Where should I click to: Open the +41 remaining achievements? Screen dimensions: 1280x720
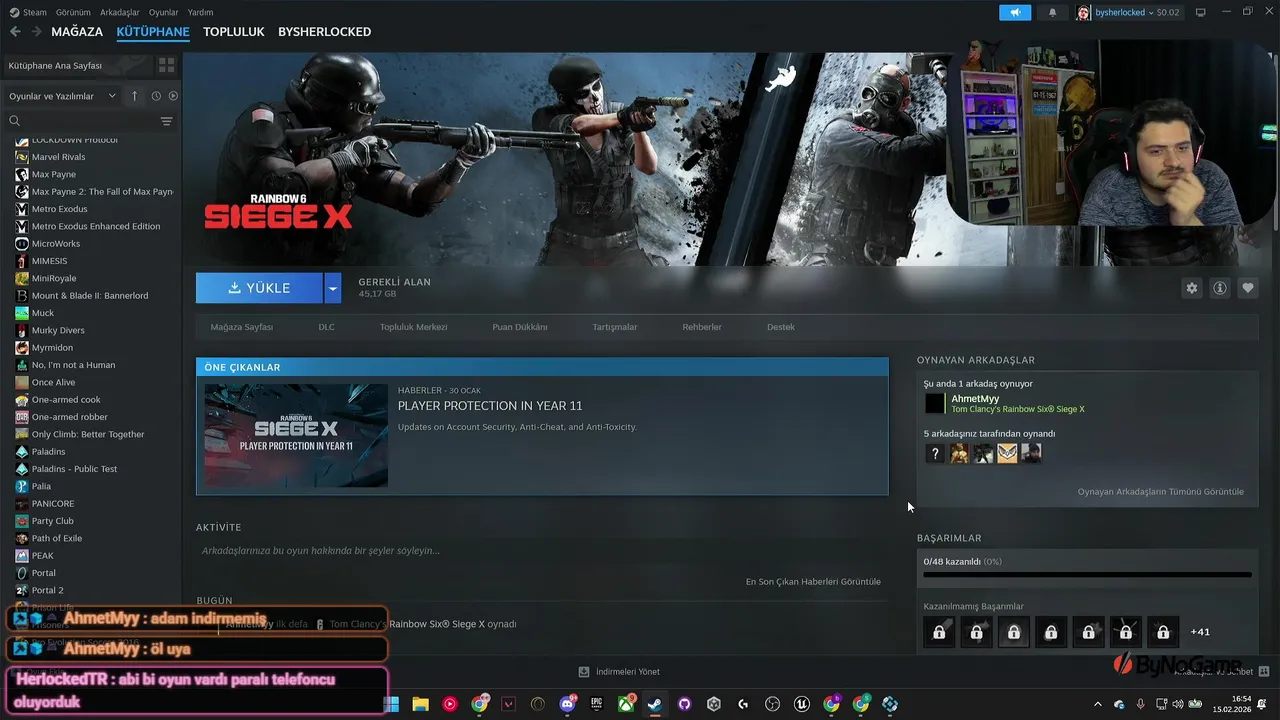coord(1200,632)
